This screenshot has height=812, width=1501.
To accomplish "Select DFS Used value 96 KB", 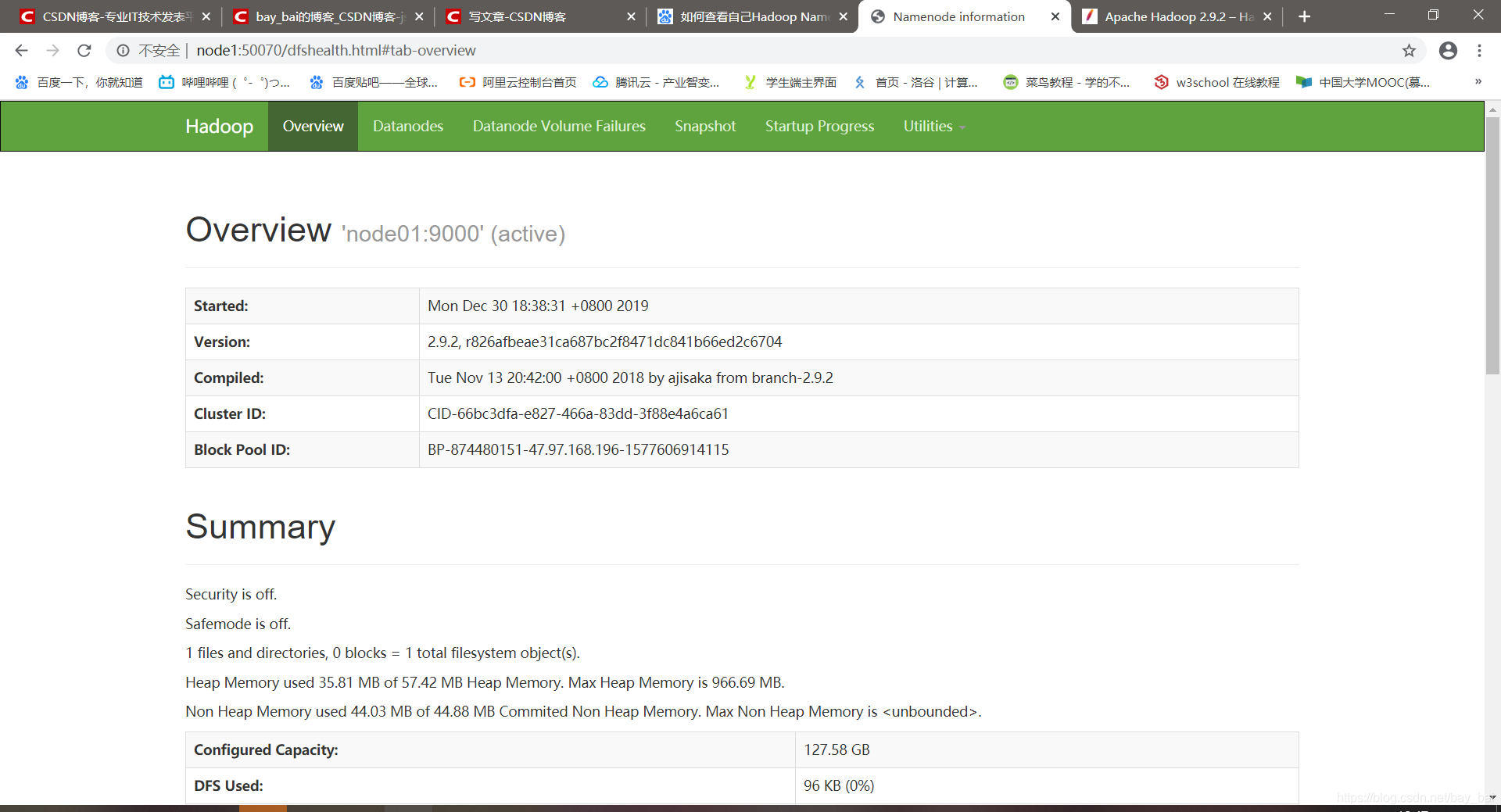I will 839,786.
